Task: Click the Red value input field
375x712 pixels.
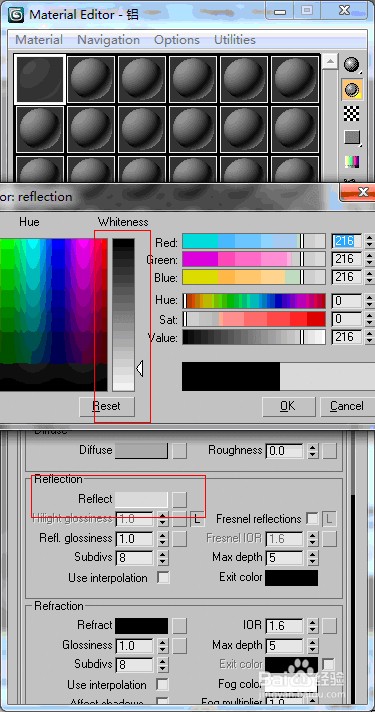Action: pos(347,241)
